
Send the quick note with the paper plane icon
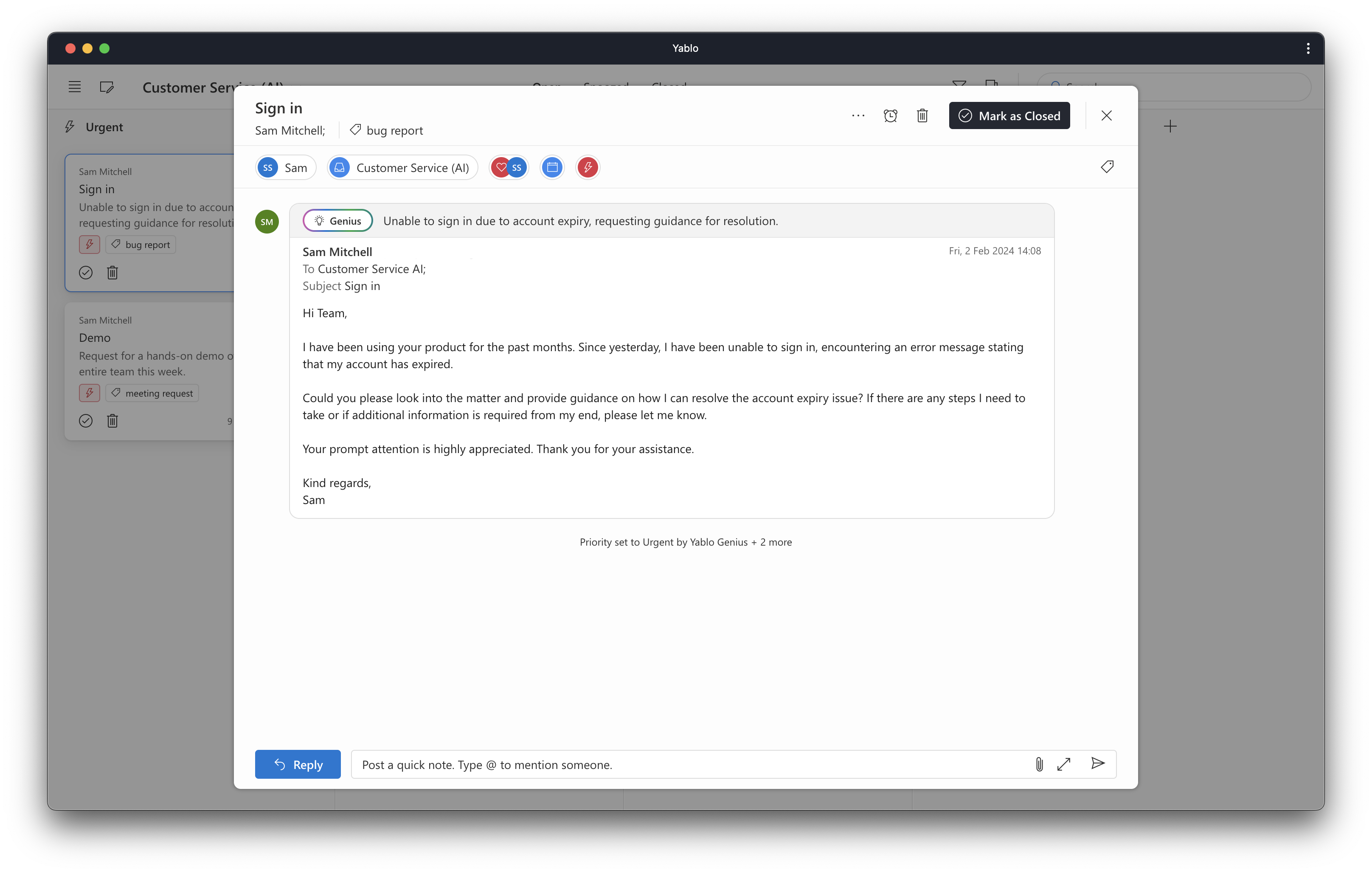coord(1098,763)
